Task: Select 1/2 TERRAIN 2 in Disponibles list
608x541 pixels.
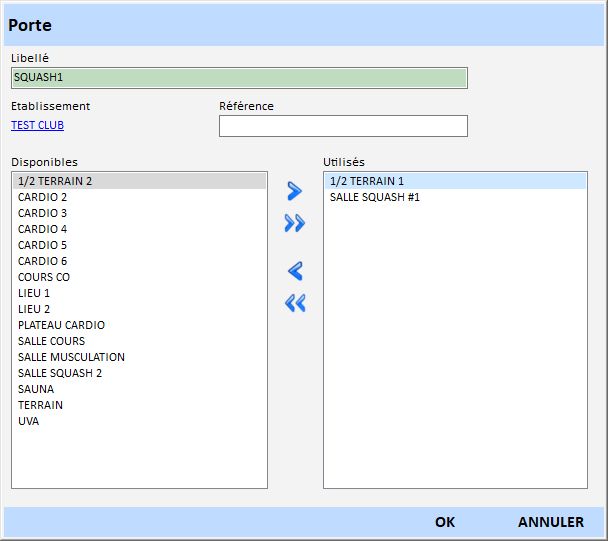Action: point(55,181)
